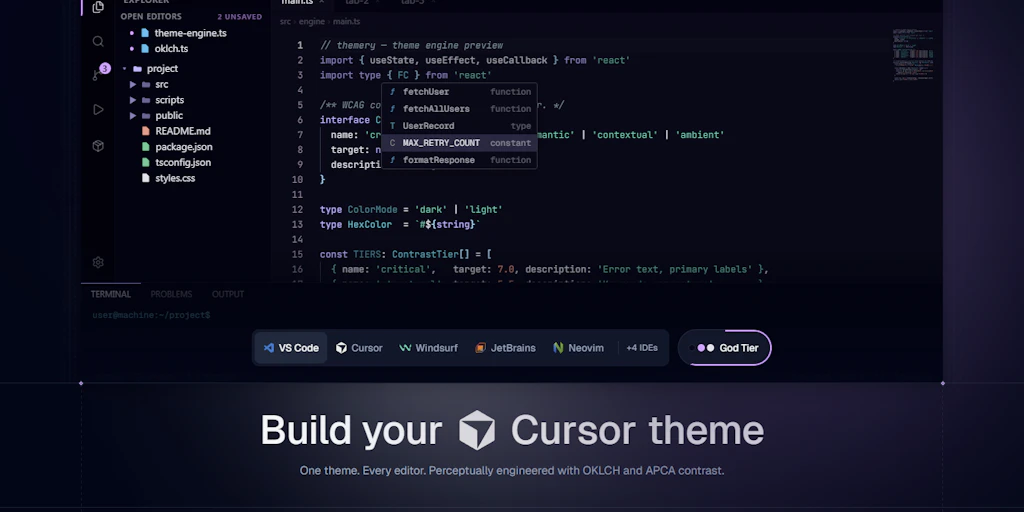Choose formatResponse from autocomplete list
The height and width of the screenshot is (512, 1024).
459,160
